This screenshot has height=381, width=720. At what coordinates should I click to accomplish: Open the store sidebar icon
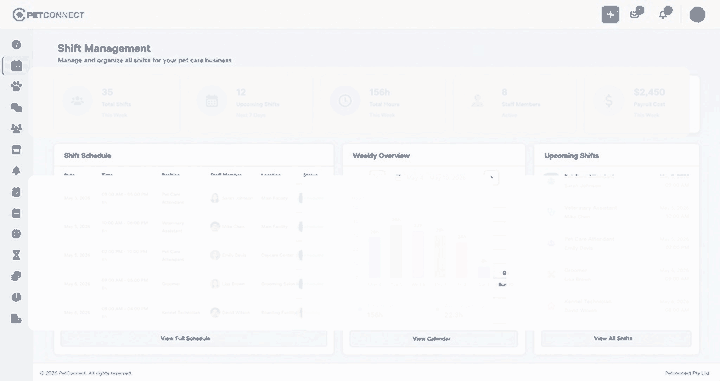point(17,150)
